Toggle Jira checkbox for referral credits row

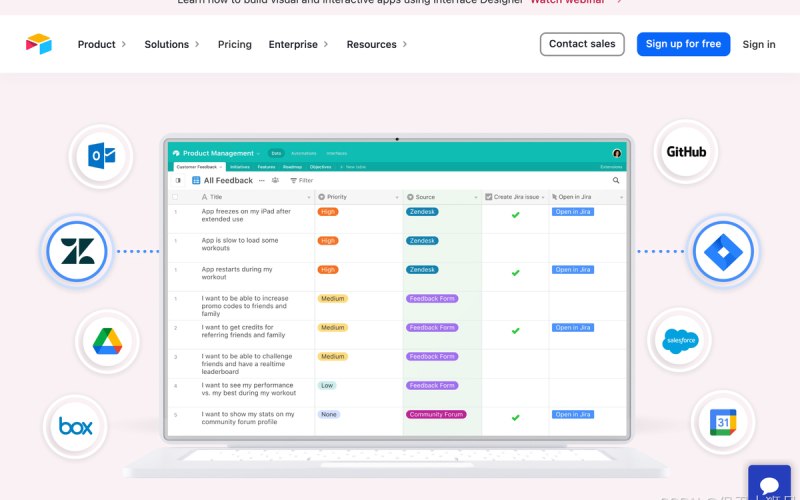click(x=515, y=331)
